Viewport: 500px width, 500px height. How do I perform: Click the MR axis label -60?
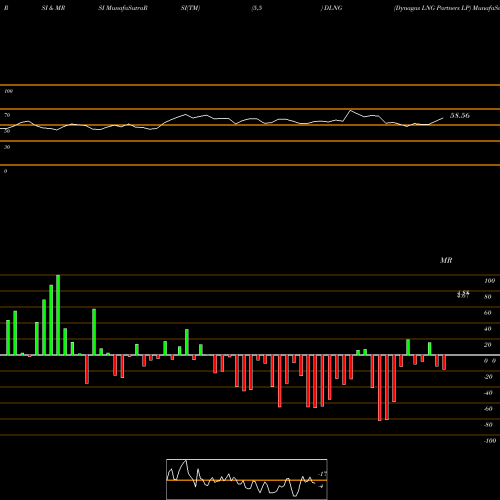pos(488,409)
